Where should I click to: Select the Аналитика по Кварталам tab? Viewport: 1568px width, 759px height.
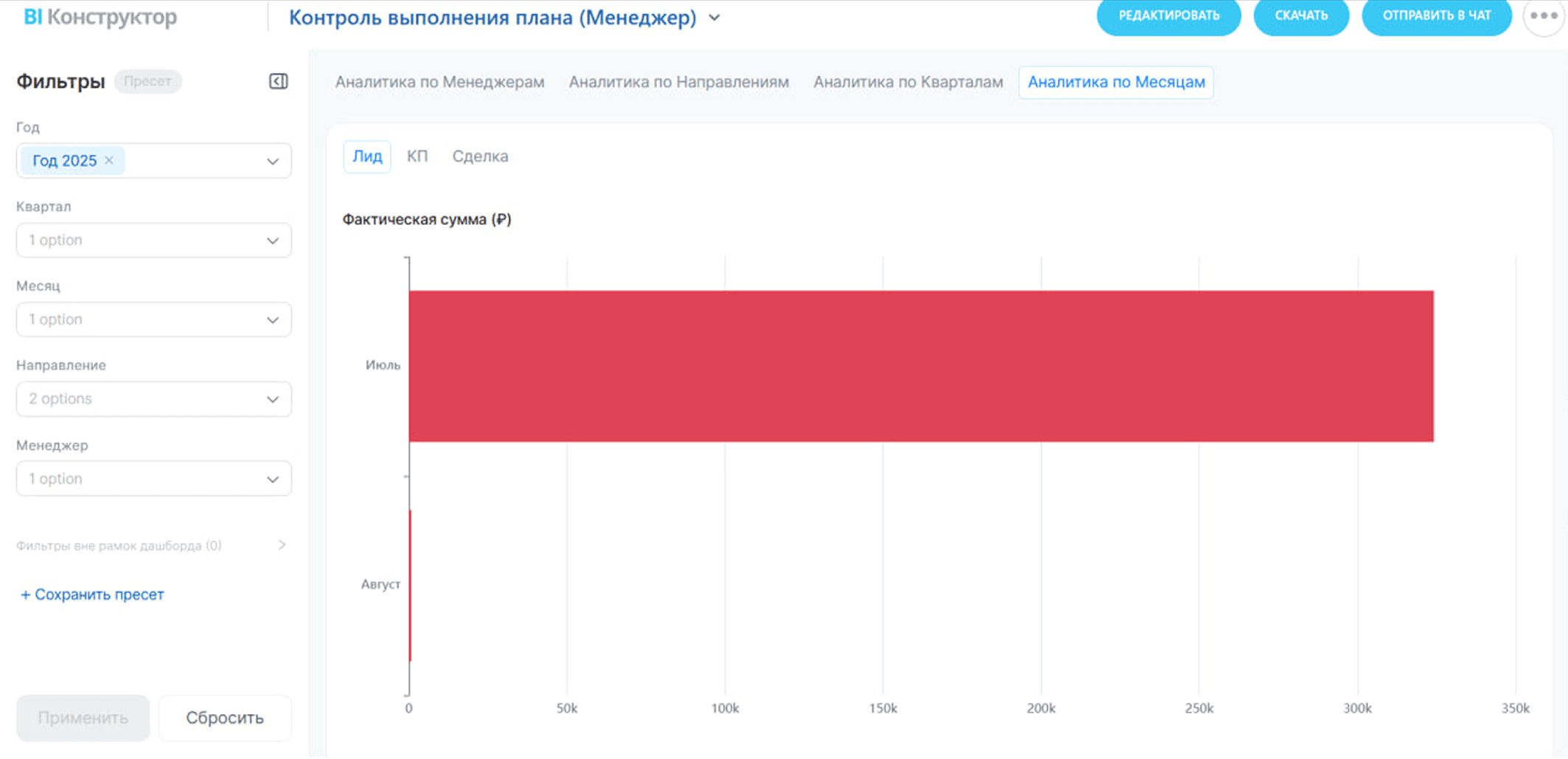907,82
